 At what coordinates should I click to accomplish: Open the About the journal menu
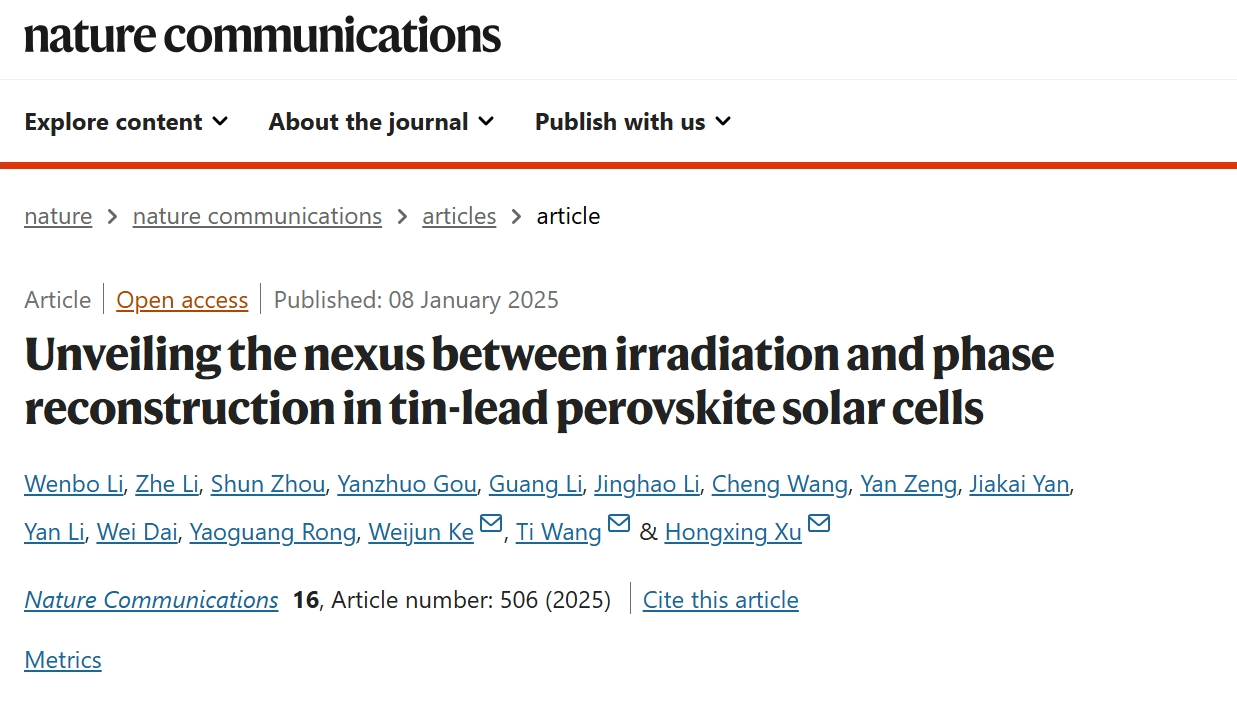pyautogui.click(x=381, y=122)
